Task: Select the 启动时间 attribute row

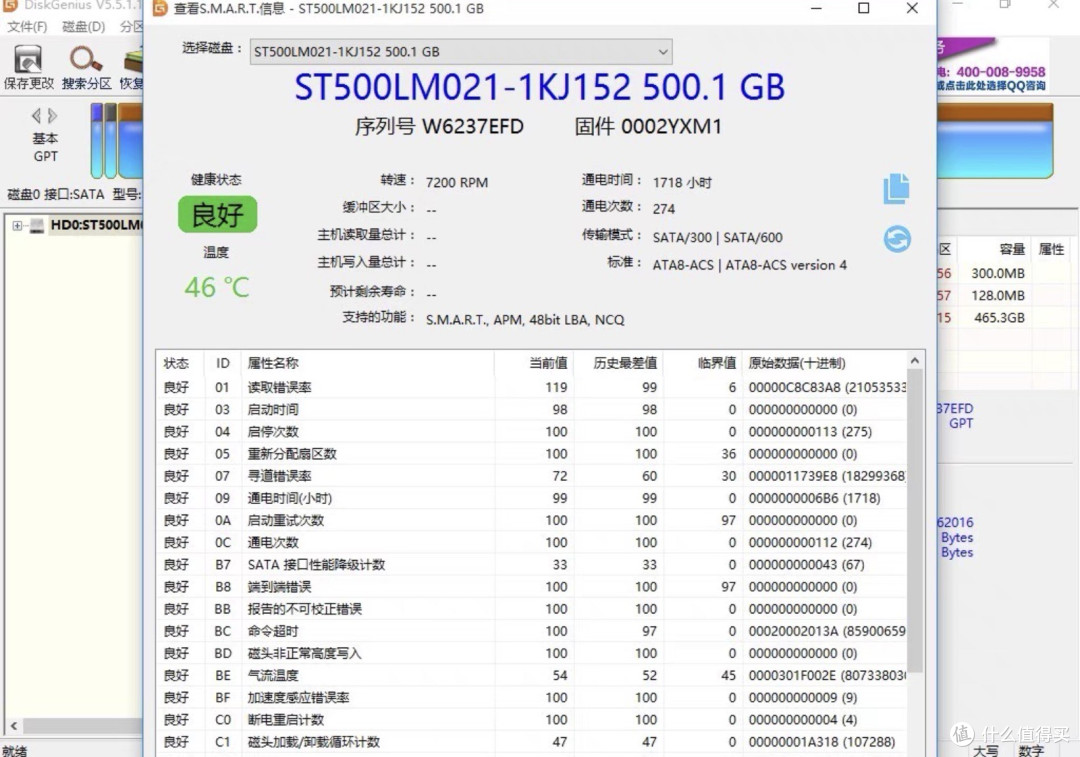Action: pos(532,409)
